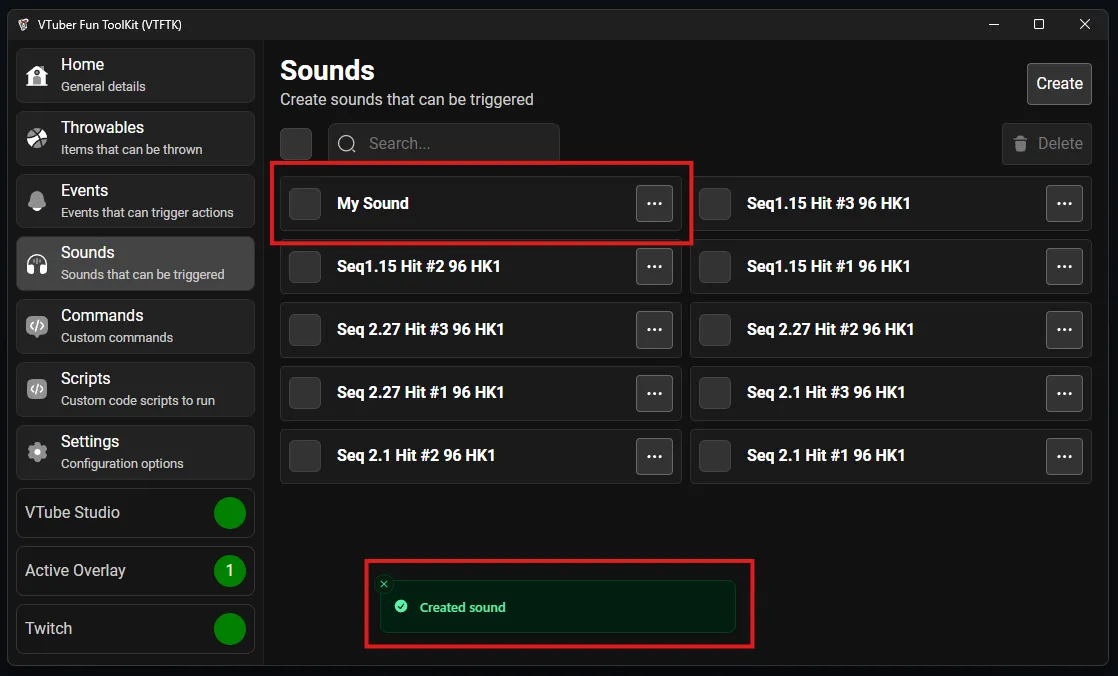Click the bell icon beside Events

coord(37,201)
